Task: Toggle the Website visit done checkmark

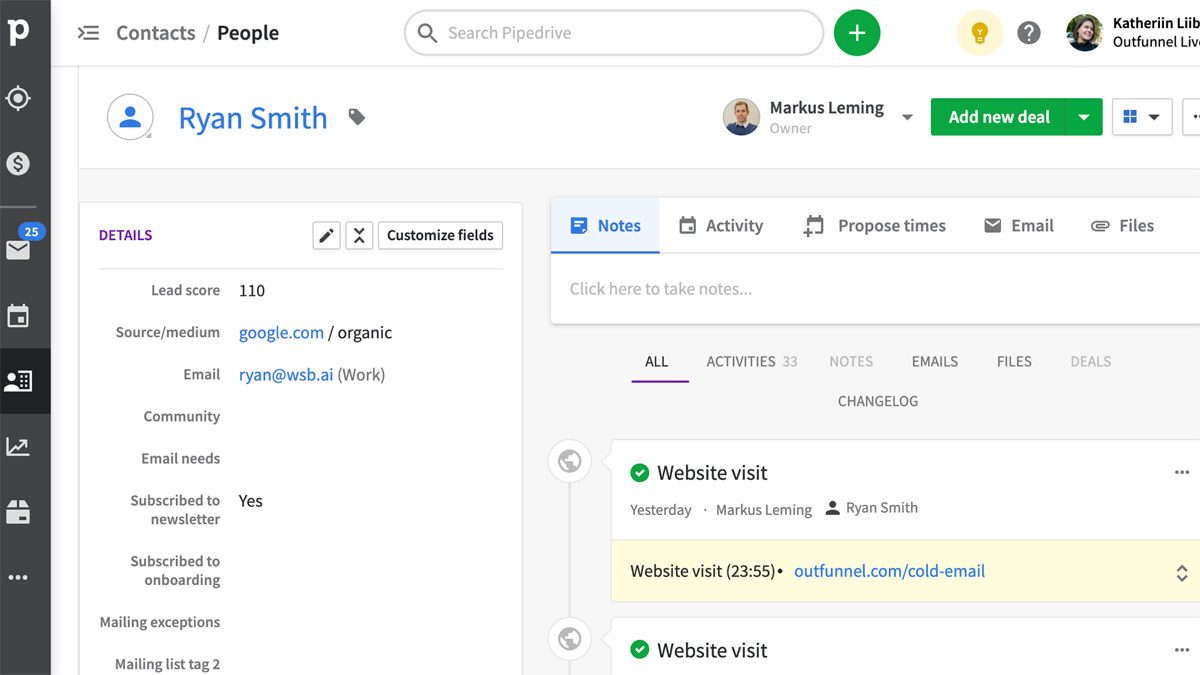Action: [639, 472]
